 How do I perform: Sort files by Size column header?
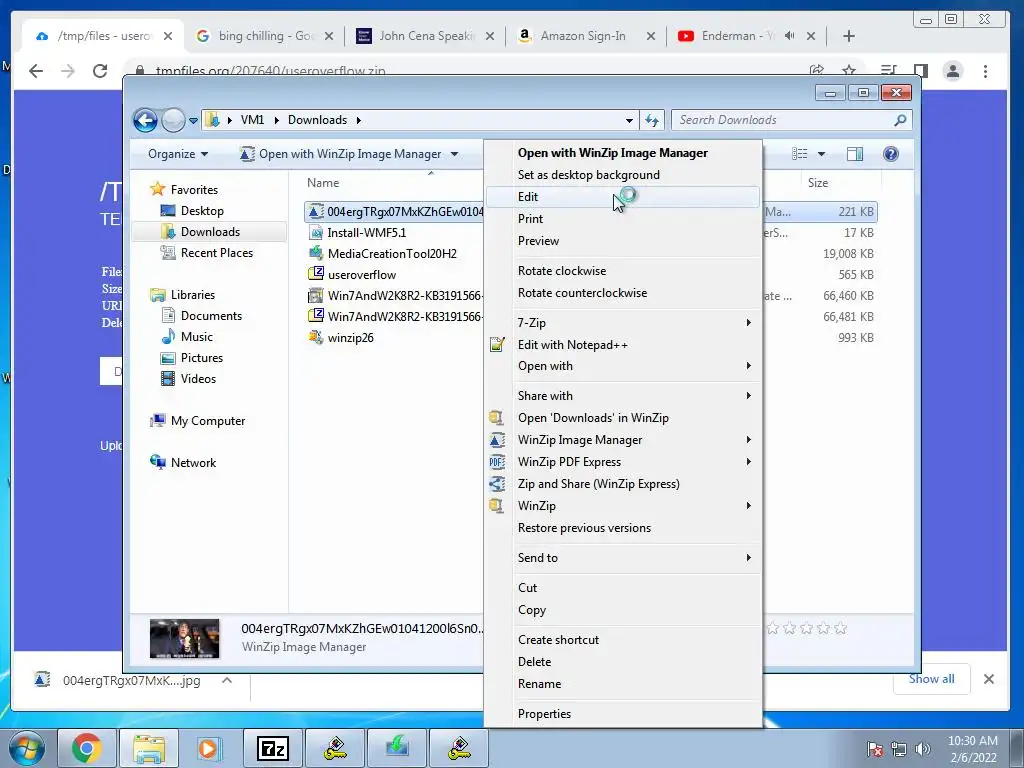818,184
